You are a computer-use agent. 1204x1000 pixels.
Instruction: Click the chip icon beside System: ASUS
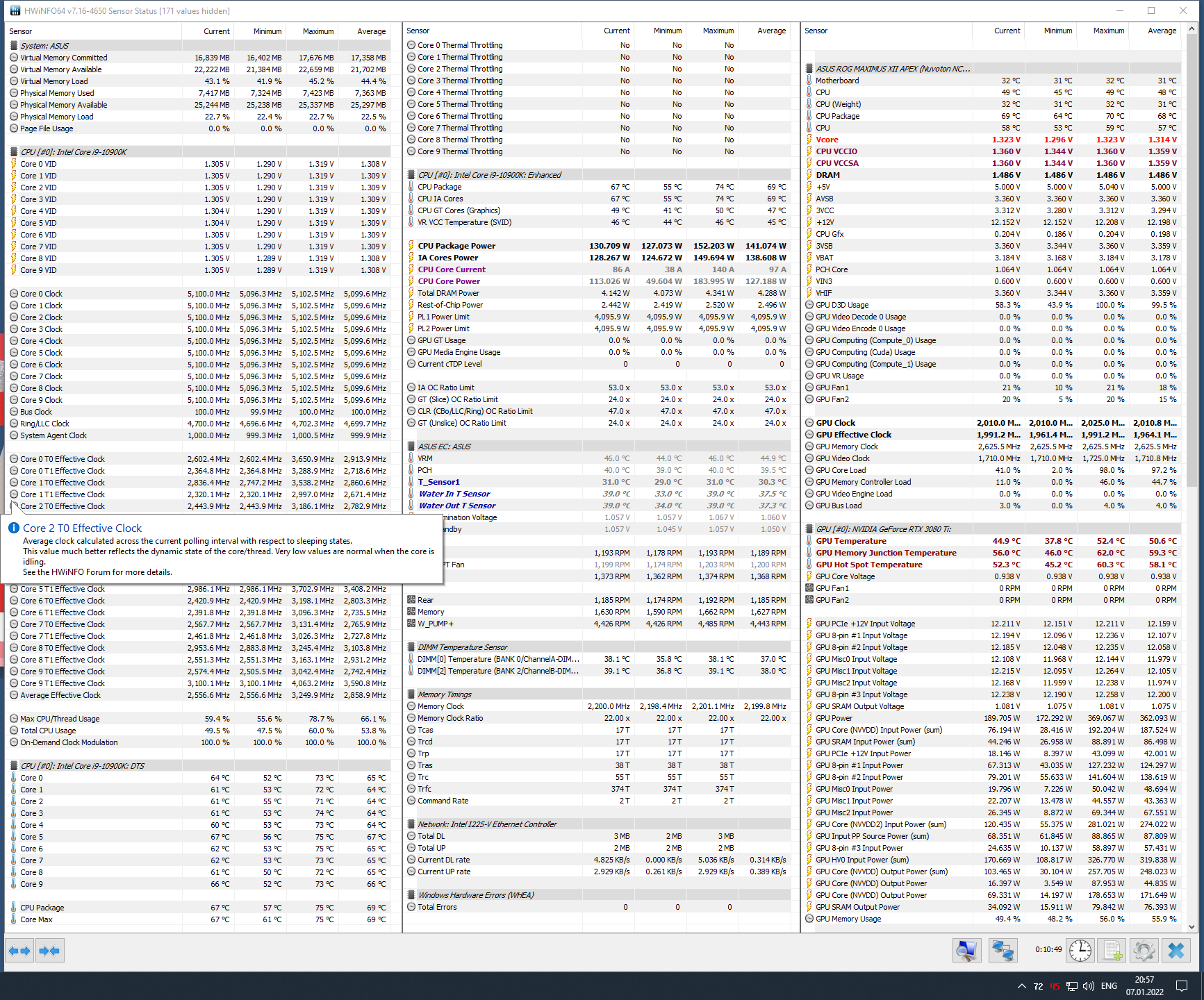point(14,46)
